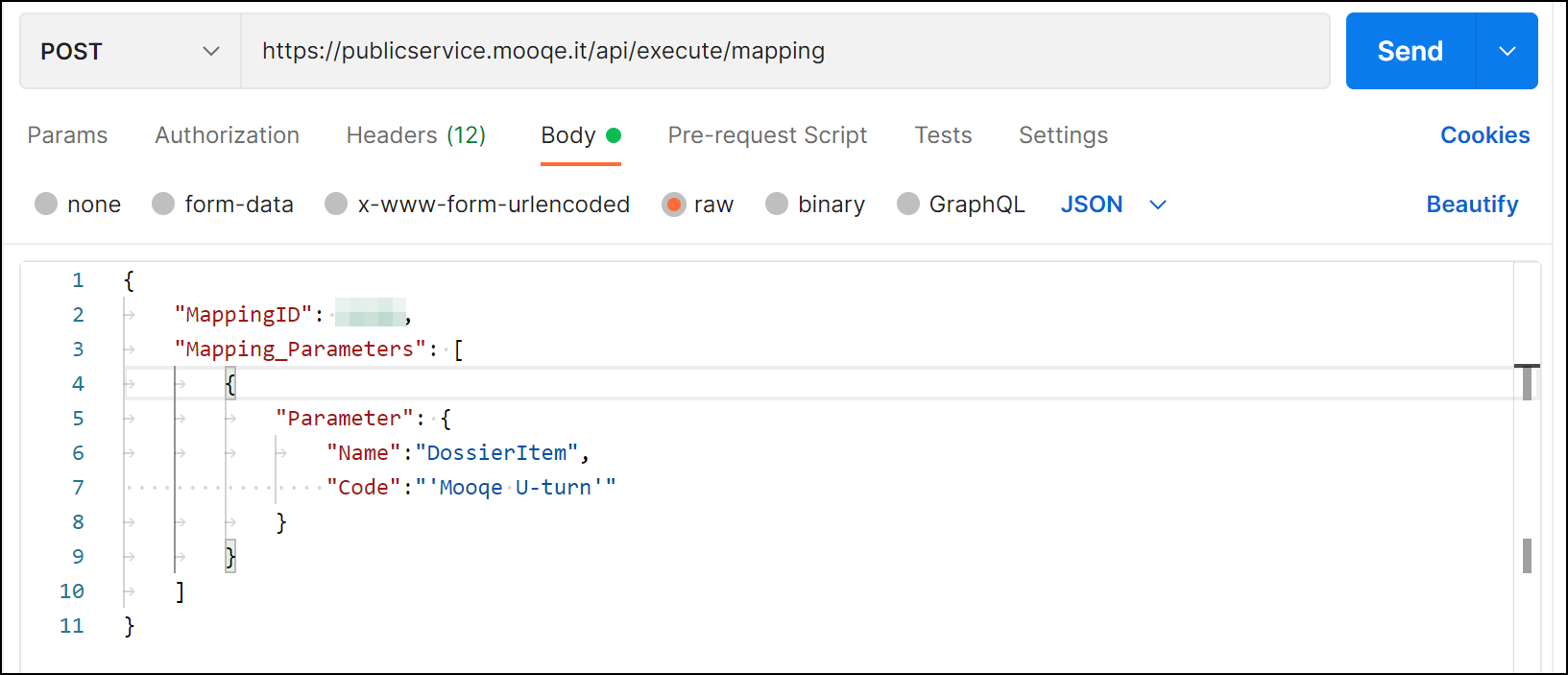Open the Settings tab

(1063, 135)
